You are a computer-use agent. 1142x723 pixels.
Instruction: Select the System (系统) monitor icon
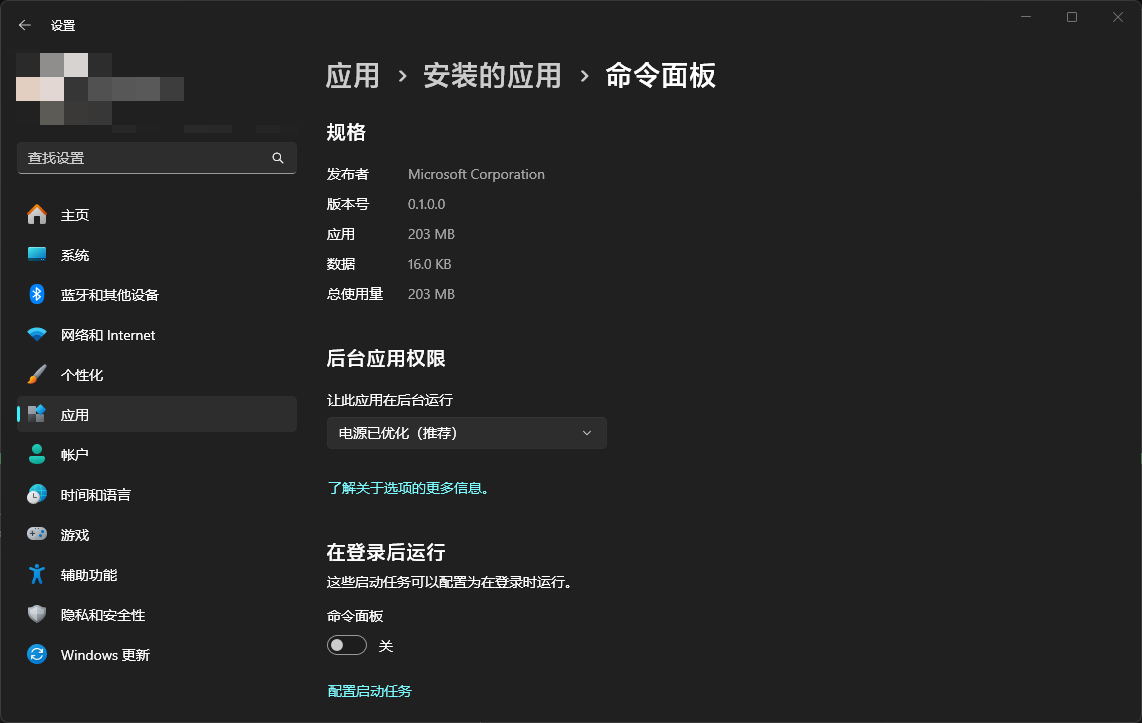pyautogui.click(x=37, y=255)
